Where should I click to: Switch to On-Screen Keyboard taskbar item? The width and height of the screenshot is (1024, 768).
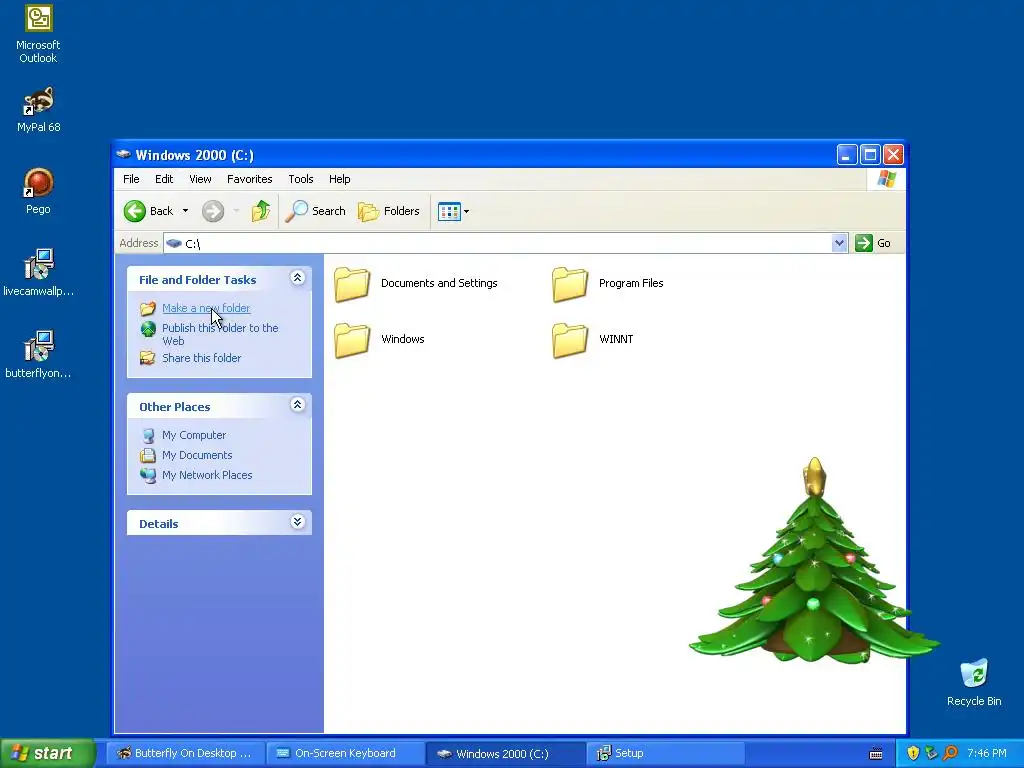pyautogui.click(x=346, y=753)
